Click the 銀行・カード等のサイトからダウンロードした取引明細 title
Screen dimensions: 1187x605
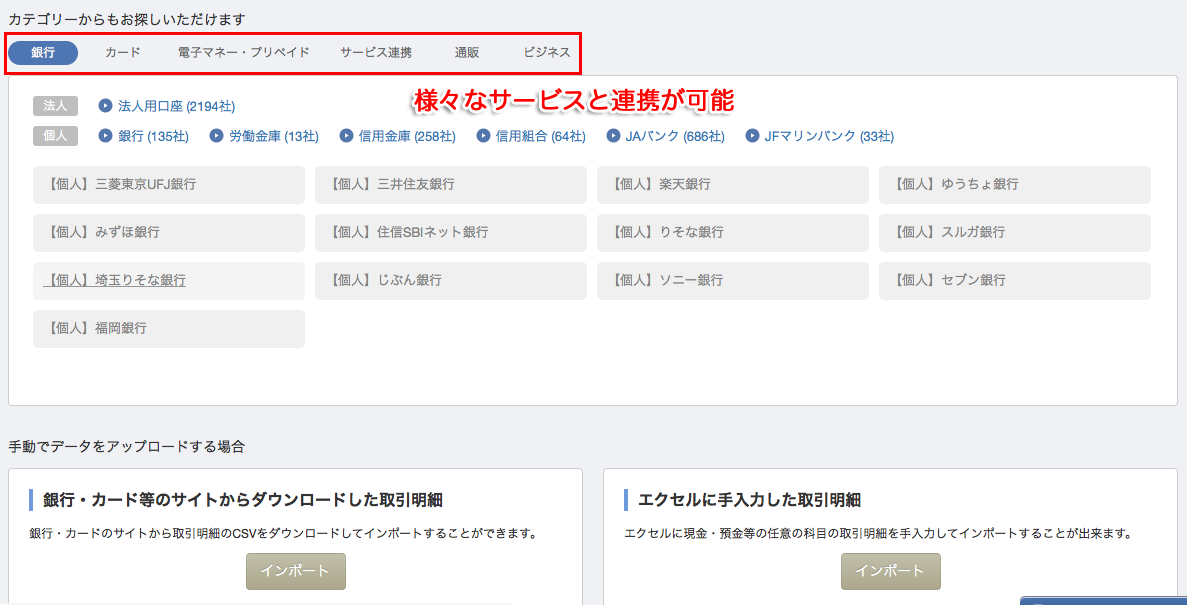pyautogui.click(x=242, y=501)
